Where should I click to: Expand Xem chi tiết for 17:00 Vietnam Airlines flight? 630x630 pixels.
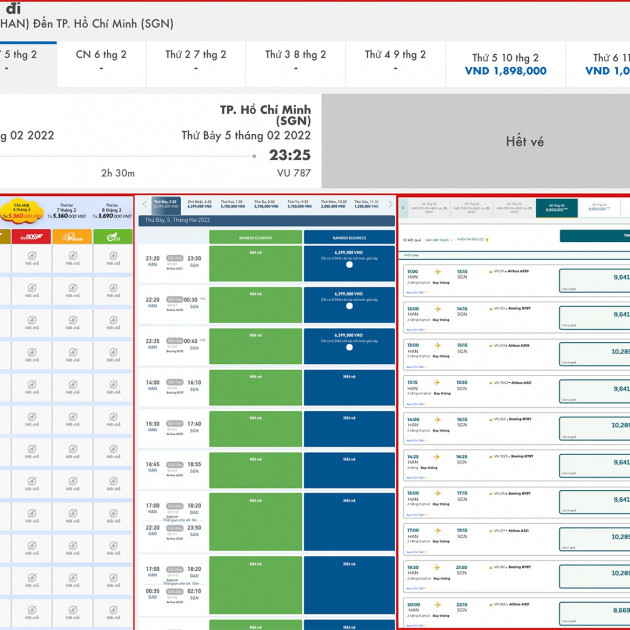coord(416,552)
